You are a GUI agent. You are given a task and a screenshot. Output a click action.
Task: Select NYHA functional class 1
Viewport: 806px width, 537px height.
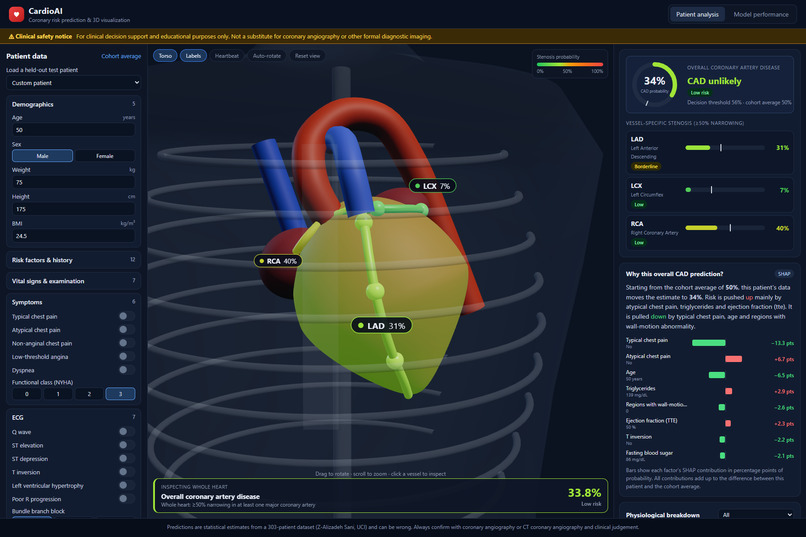[58, 394]
